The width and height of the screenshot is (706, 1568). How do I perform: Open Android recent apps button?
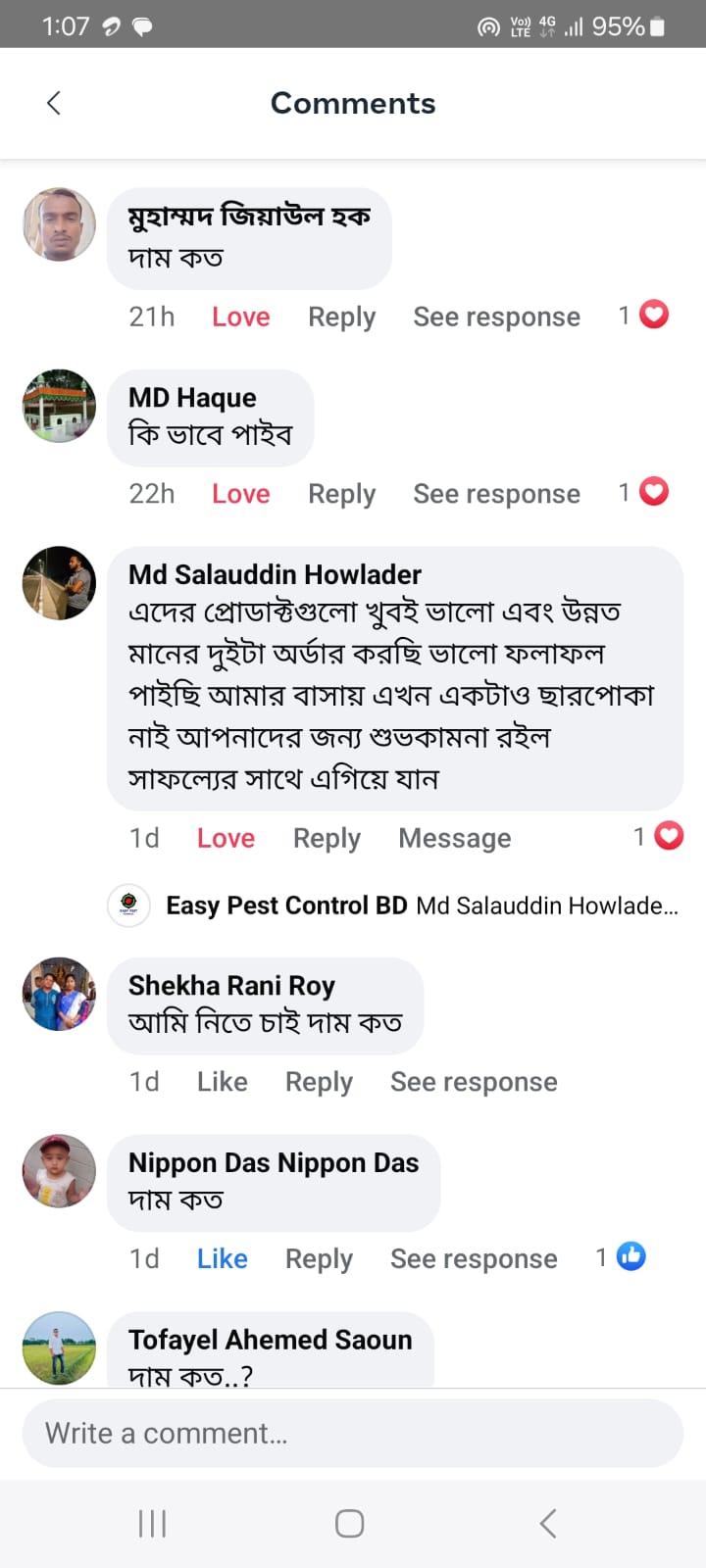[153, 1524]
